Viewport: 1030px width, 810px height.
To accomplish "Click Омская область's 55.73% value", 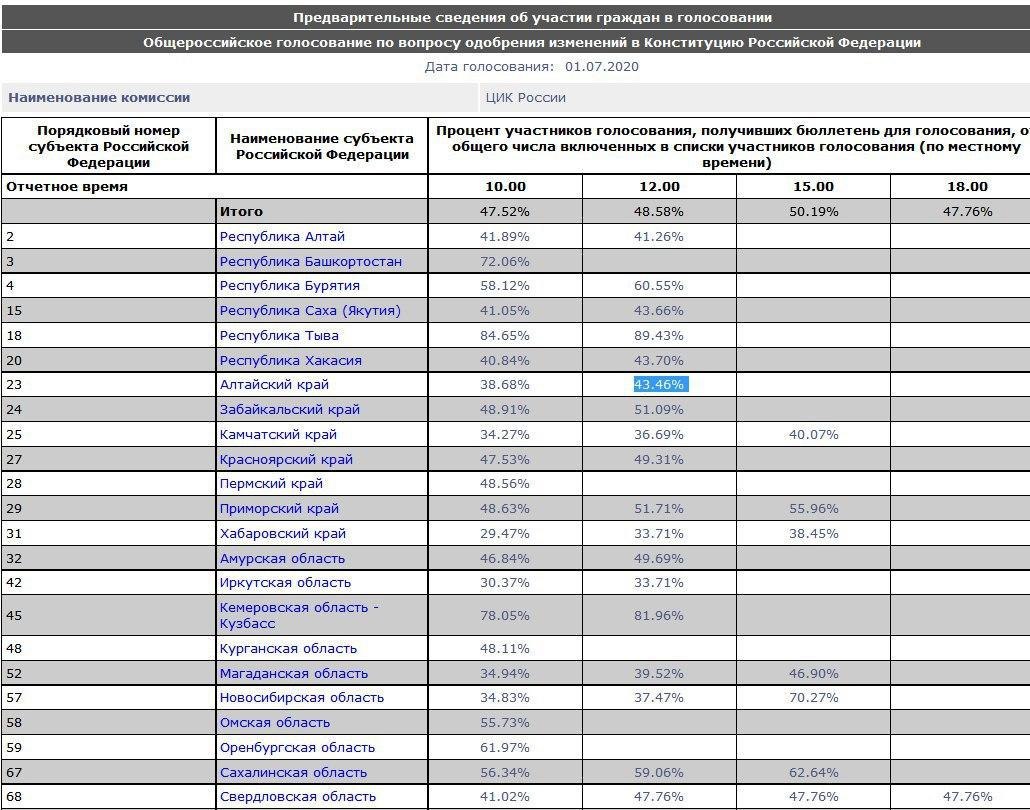I will coord(504,723).
